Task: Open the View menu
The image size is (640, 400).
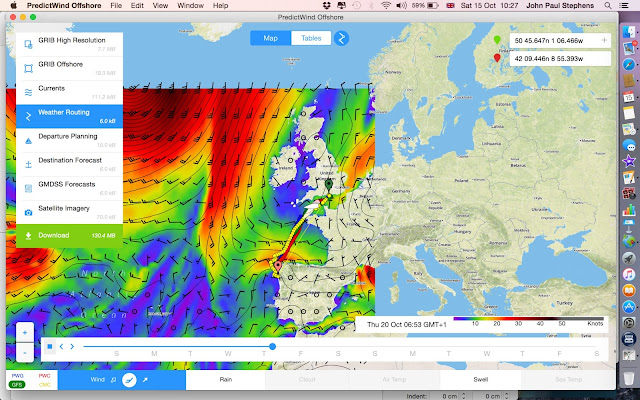Action: (160, 6)
